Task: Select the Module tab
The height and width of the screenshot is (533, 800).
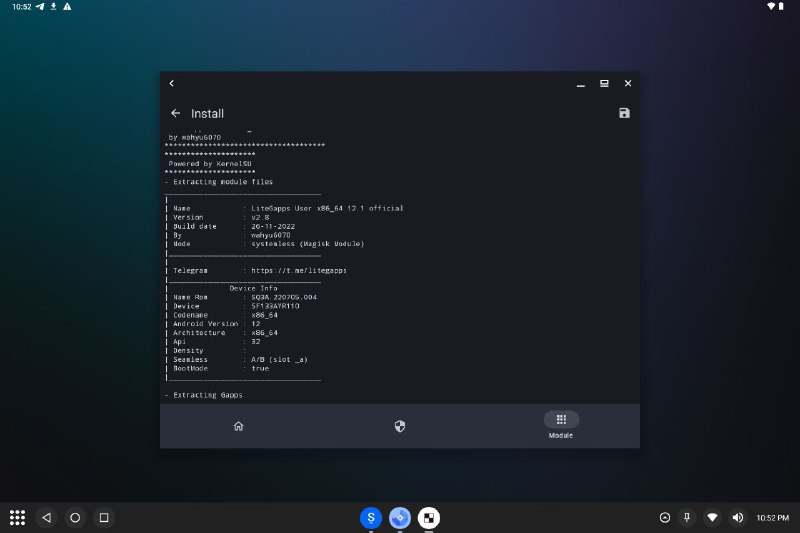Action: [561, 425]
